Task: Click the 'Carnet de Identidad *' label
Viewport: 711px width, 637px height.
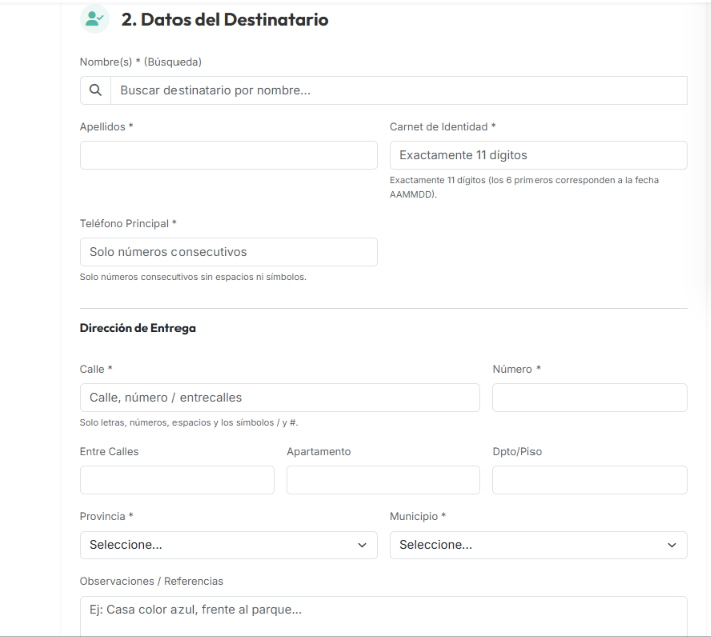Action: pos(443,127)
